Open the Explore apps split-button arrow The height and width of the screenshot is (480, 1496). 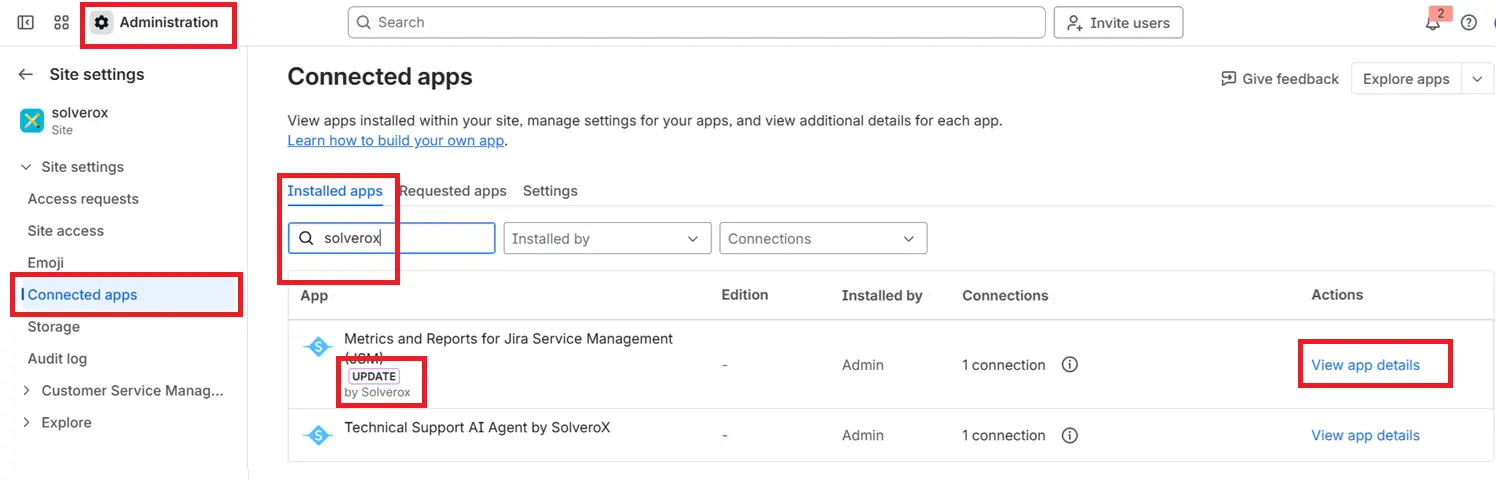1477,79
